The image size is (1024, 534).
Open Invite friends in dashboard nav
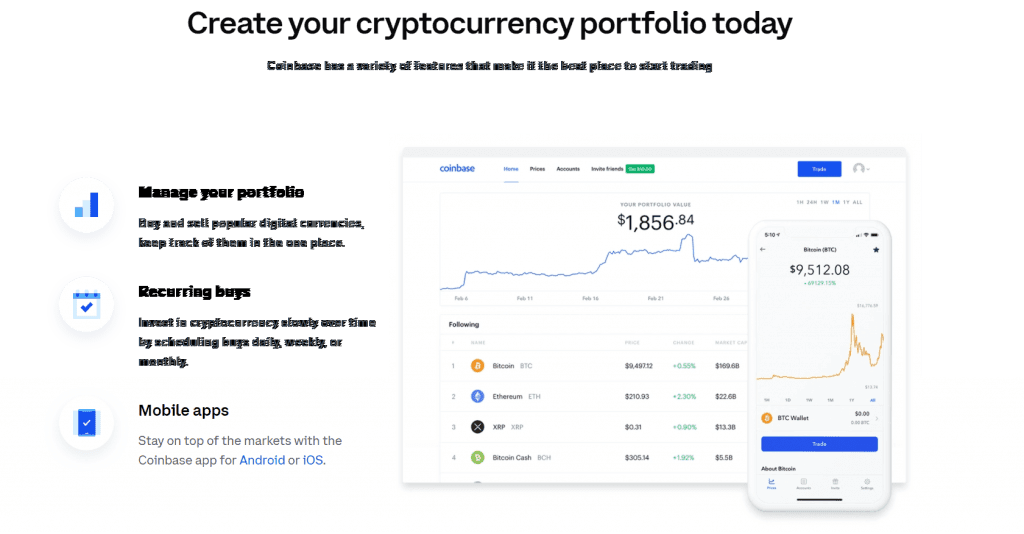click(607, 169)
